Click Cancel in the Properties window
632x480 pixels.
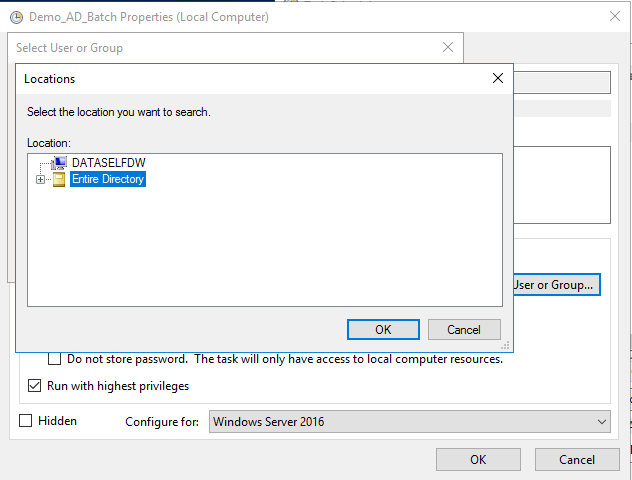(x=577, y=459)
